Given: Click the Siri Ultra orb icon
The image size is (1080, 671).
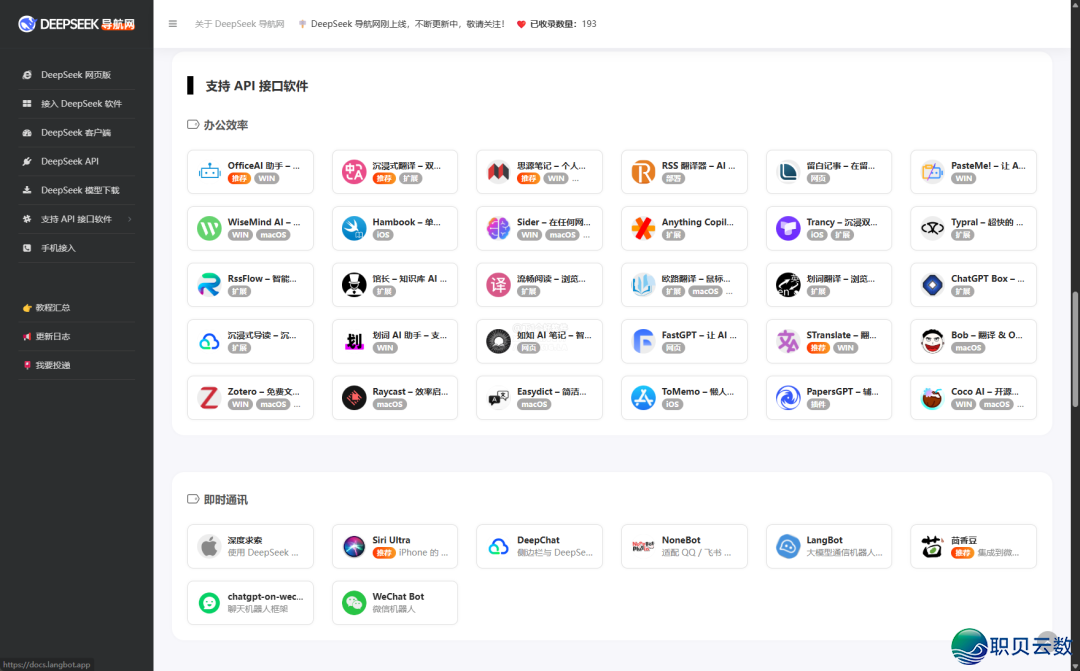Looking at the screenshot, I should [354, 546].
